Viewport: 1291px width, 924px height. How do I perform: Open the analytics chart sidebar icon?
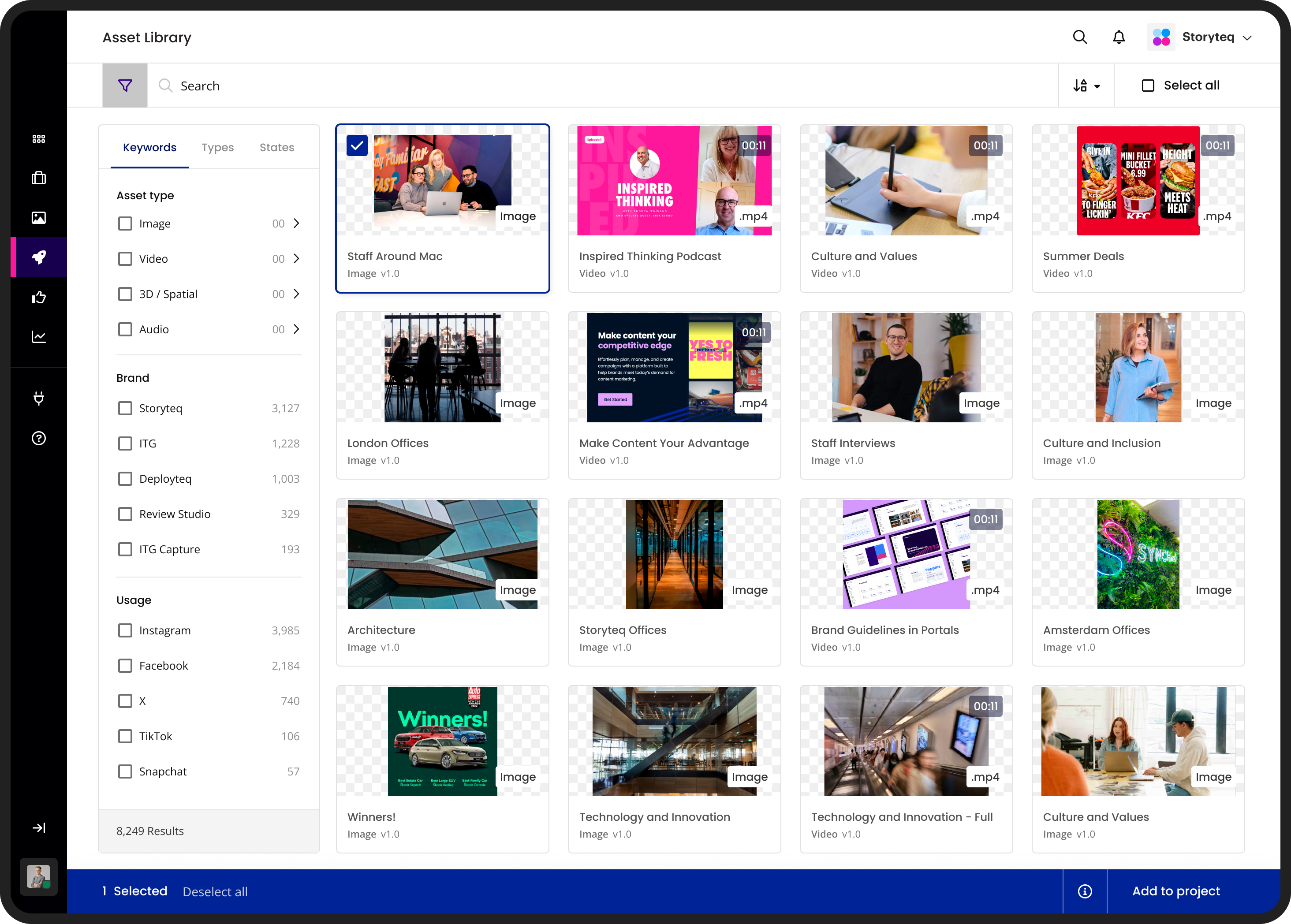[39, 337]
